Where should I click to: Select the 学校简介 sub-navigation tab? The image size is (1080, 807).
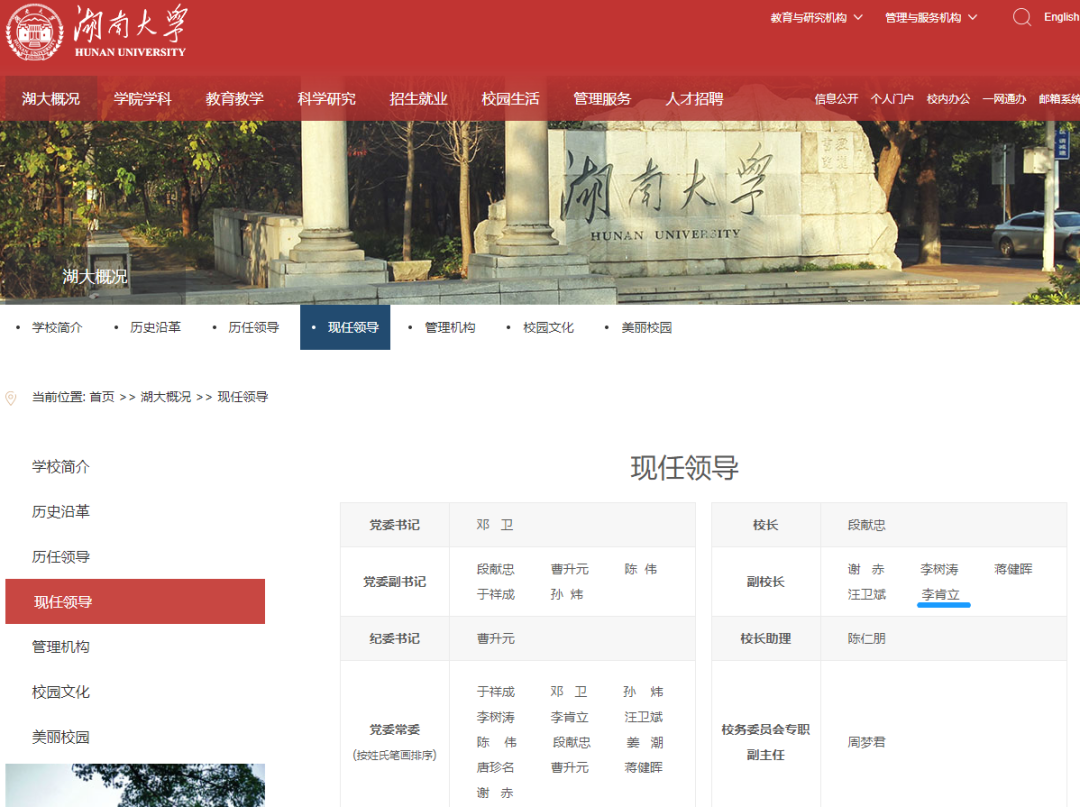click(56, 328)
